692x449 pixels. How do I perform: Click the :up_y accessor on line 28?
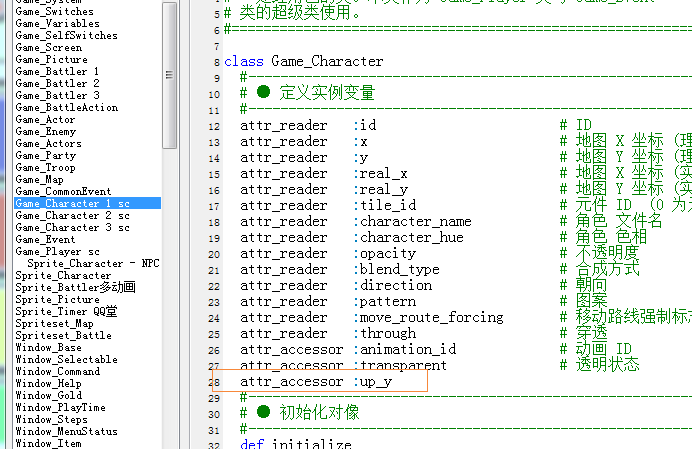coord(372,381)
